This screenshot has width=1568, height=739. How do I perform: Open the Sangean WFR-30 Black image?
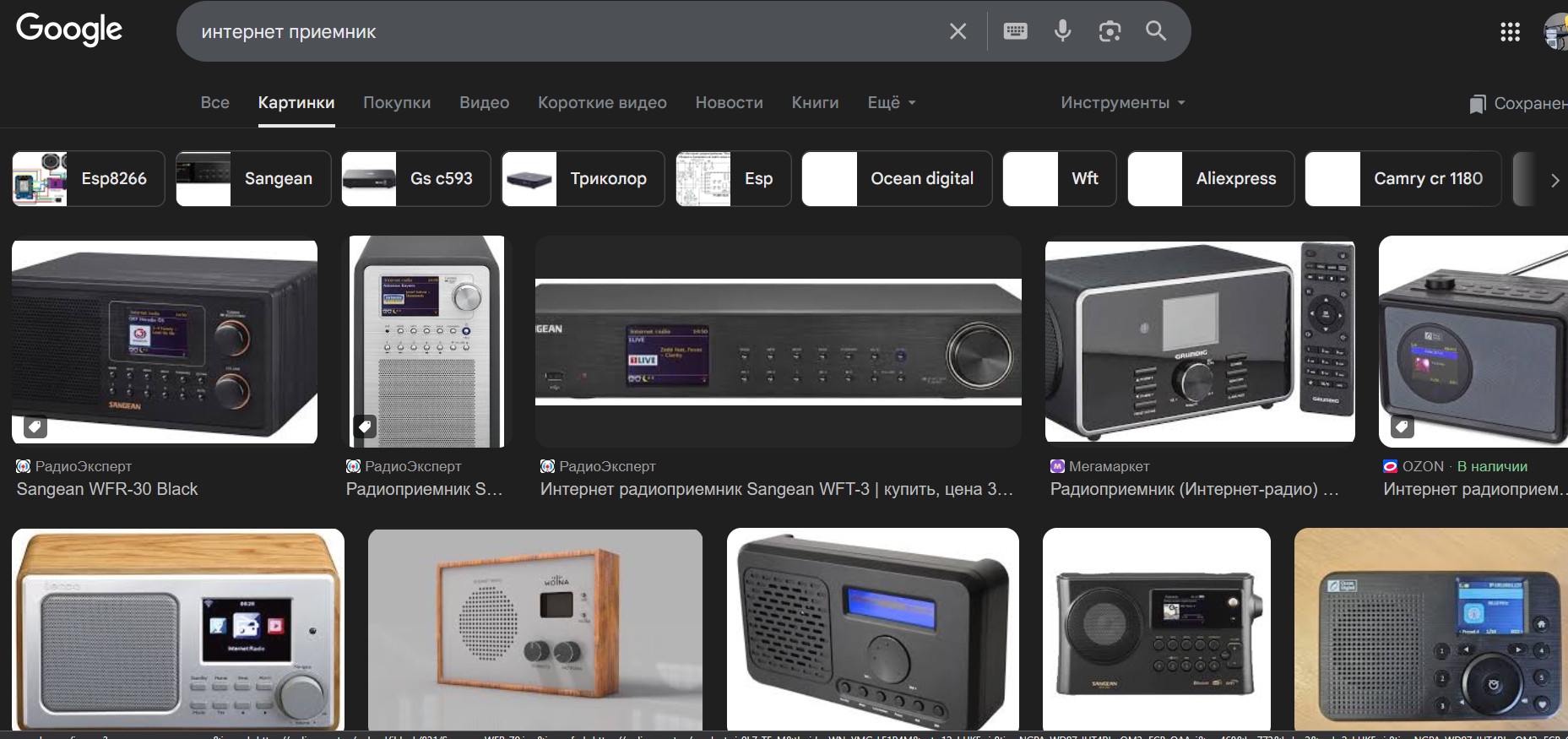(165, 341)
